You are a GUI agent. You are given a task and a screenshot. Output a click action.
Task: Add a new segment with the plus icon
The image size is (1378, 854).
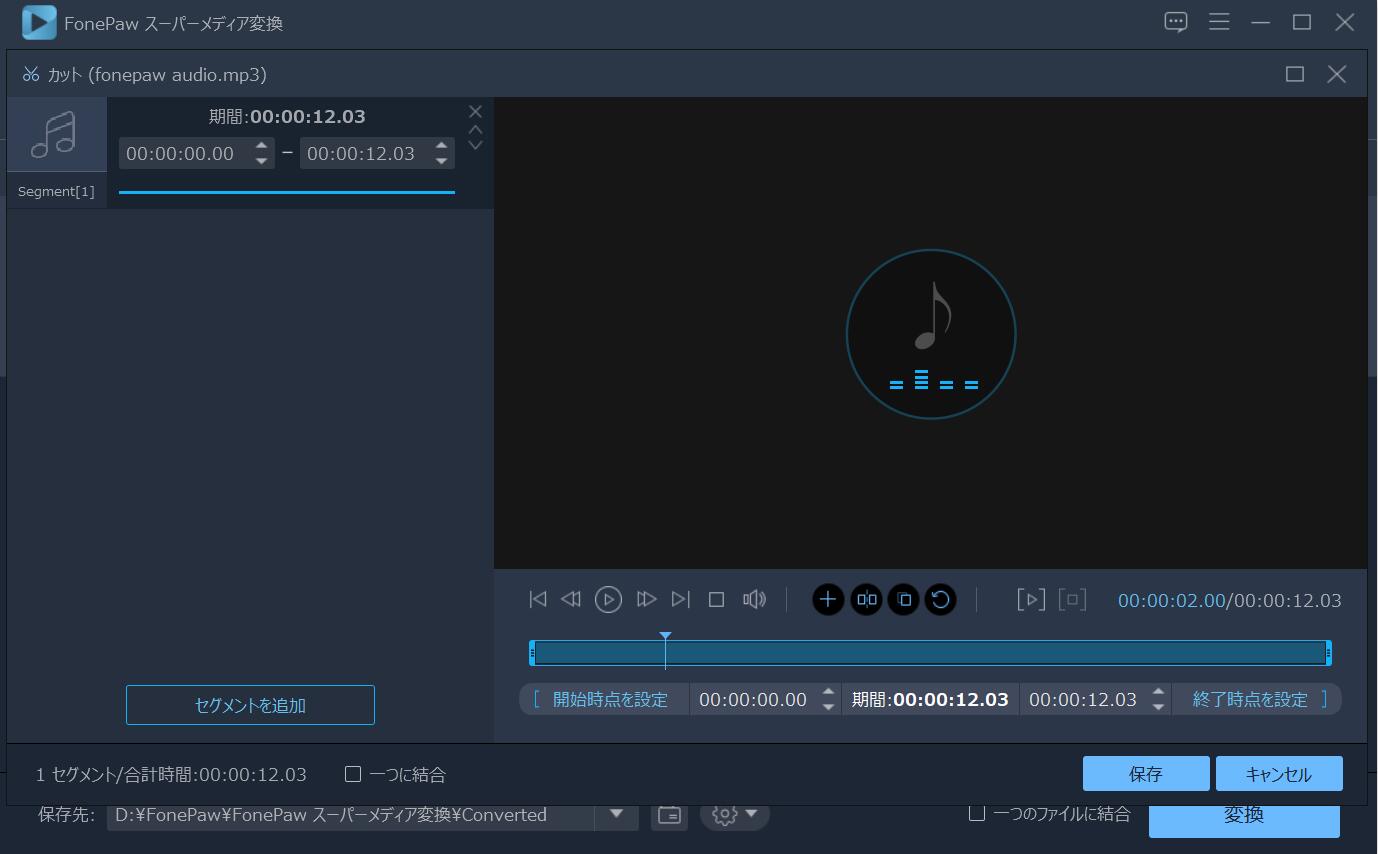click(828, 599)
